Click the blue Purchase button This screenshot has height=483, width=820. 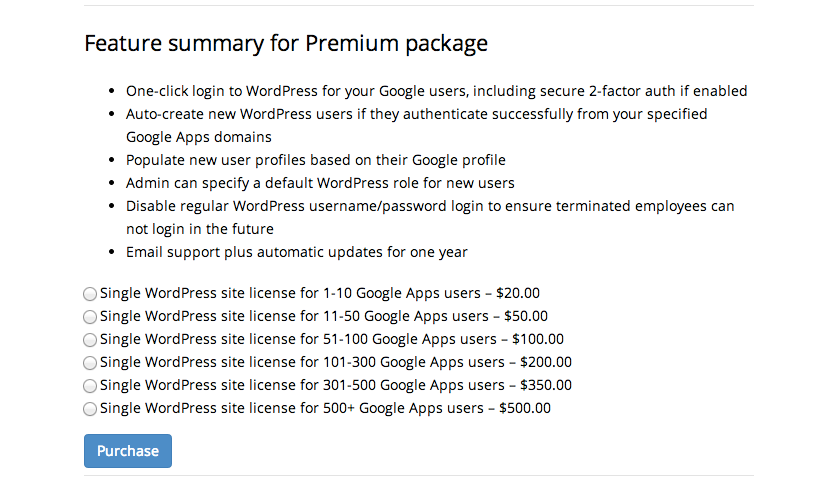click(x=128, y=451)
